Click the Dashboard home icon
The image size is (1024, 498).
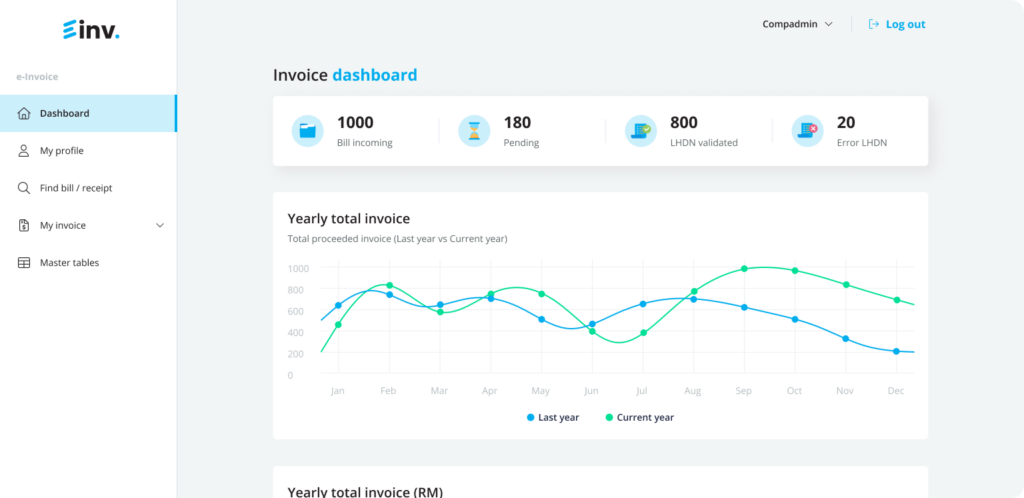point(24,113)
